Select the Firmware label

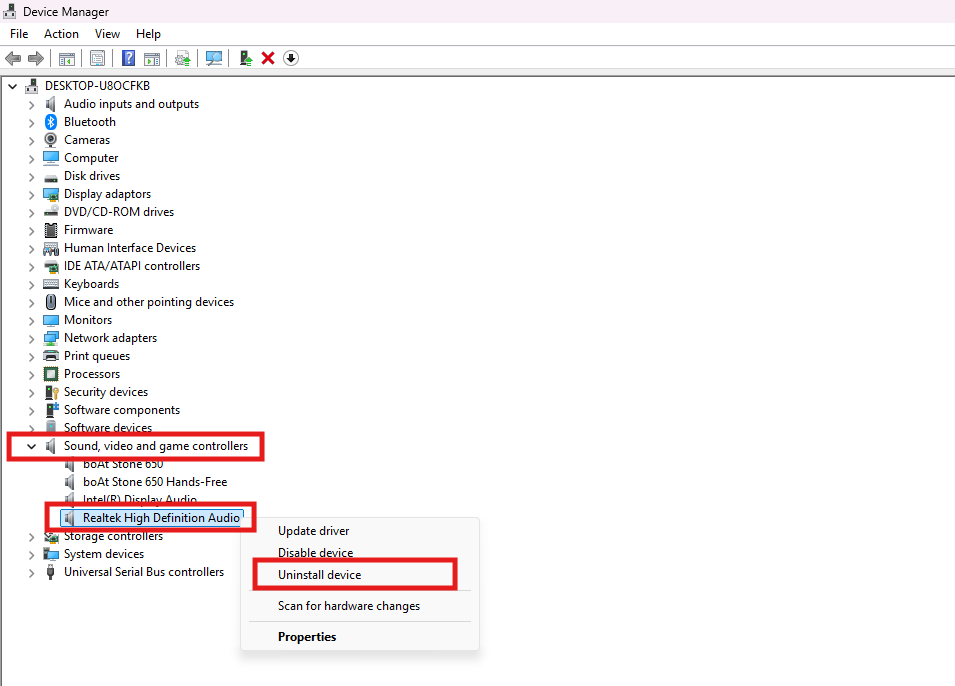tap(88, 230)
